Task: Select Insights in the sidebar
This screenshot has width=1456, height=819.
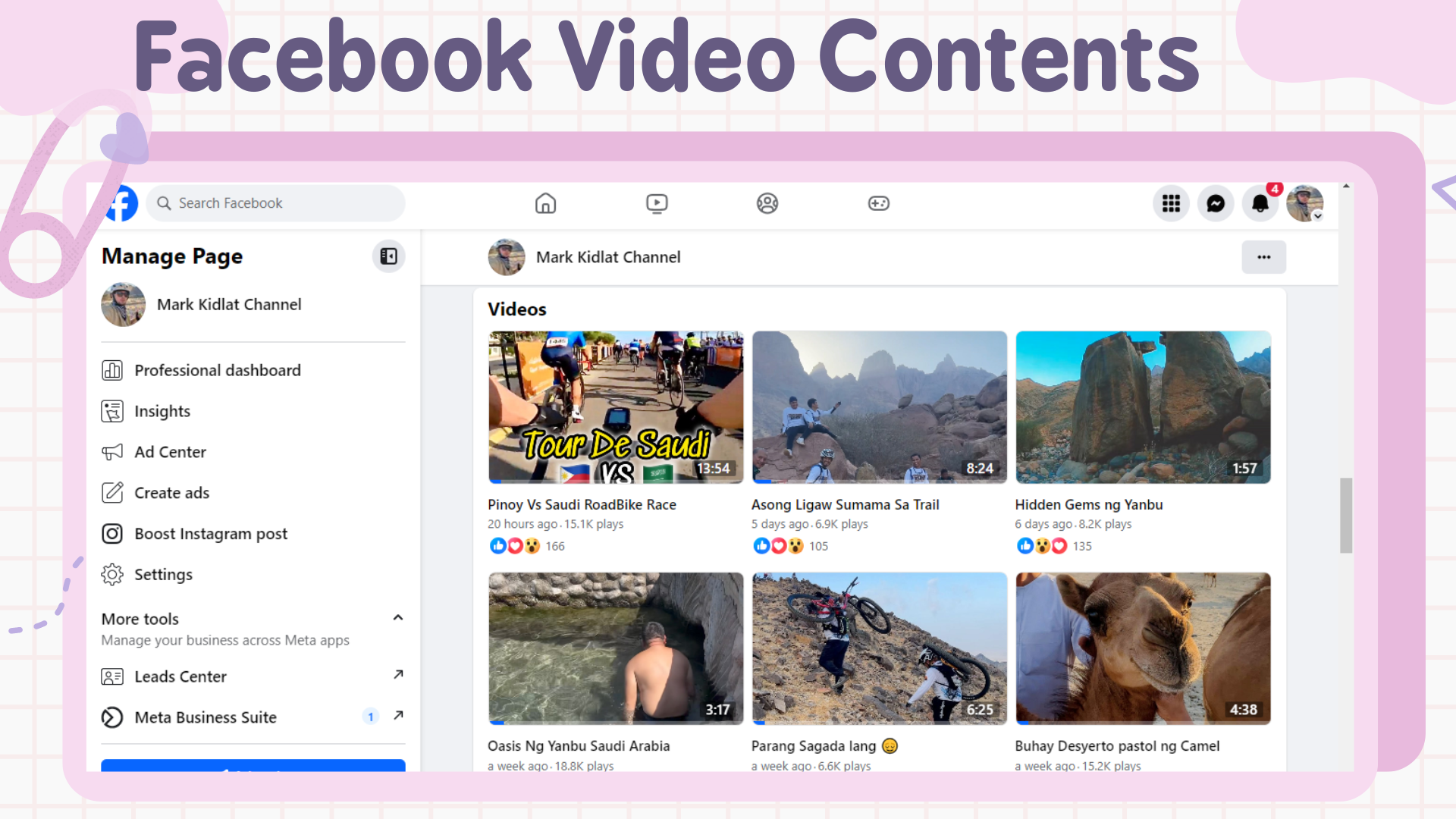Action: [x=162, y=411]
